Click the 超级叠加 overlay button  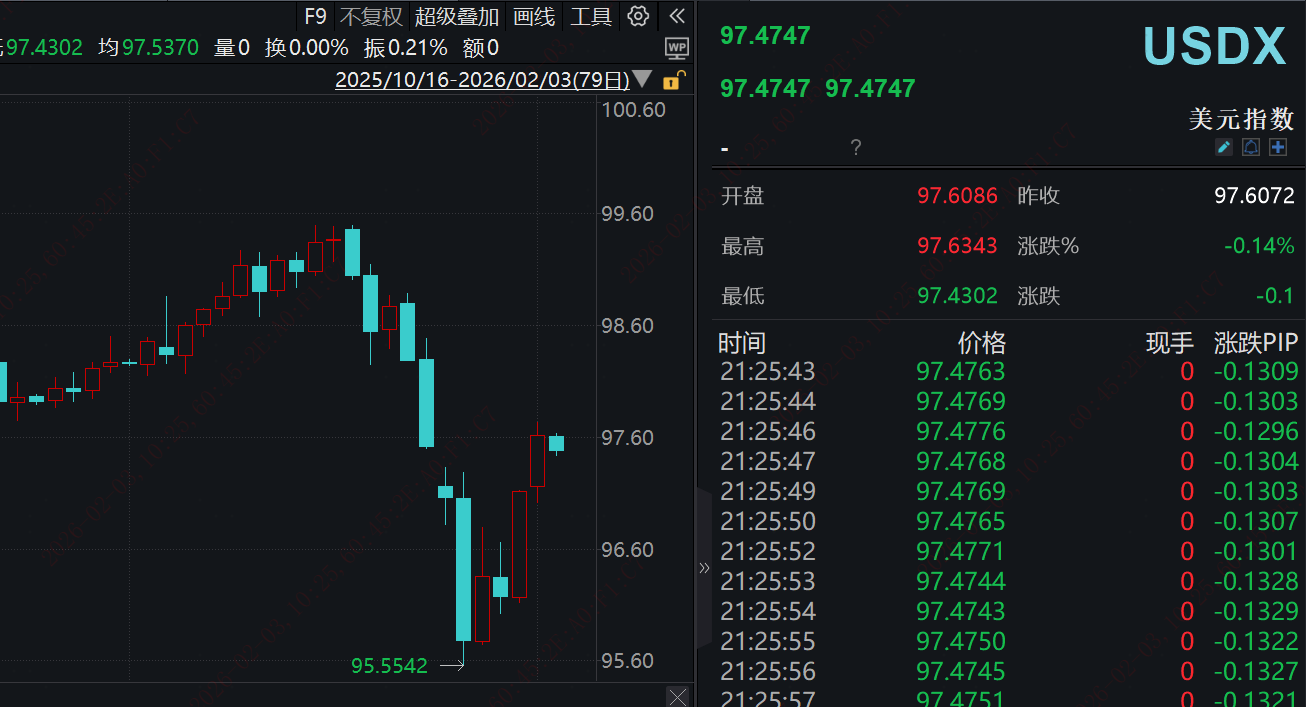pos(457,16)
